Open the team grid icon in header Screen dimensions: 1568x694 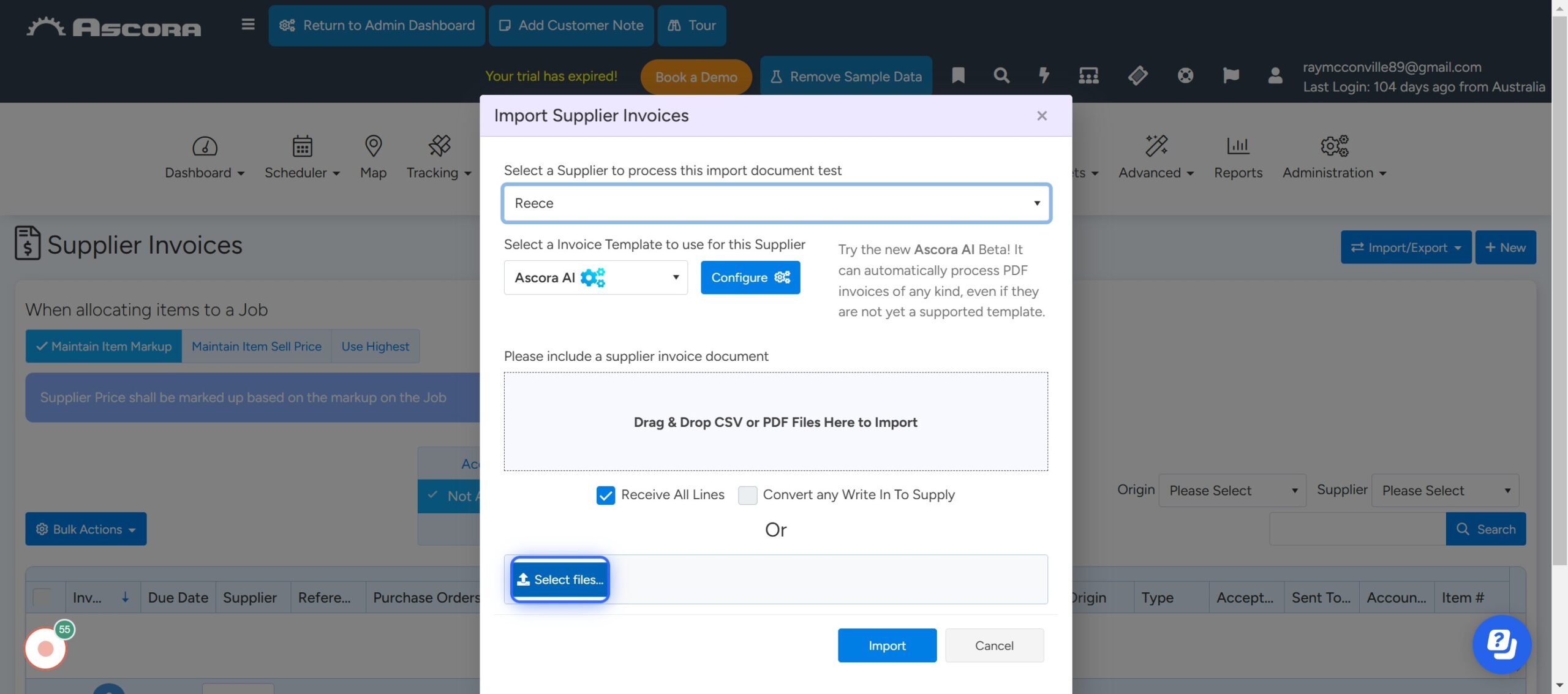1088,75
